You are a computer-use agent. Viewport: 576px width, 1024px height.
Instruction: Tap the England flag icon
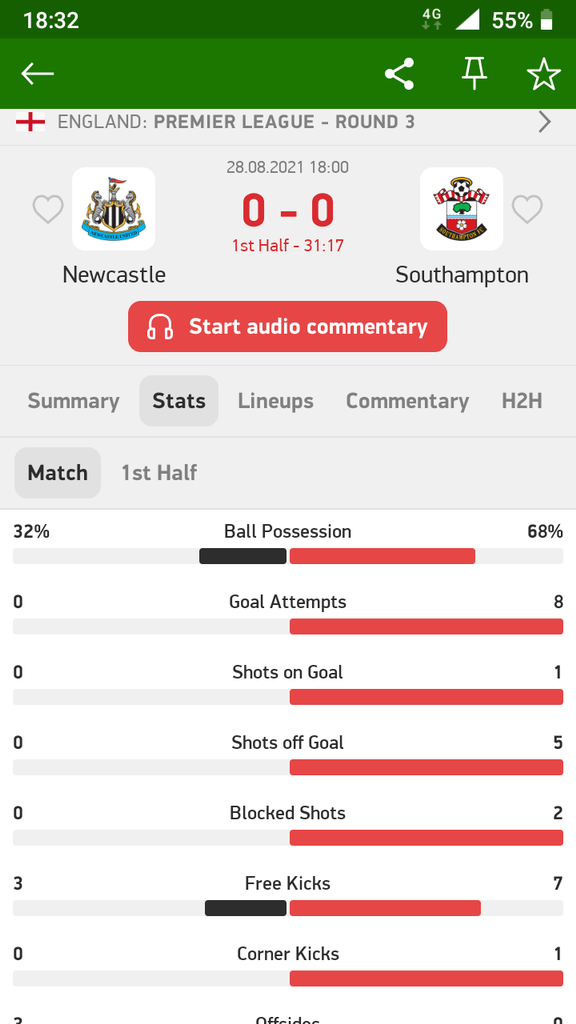point(30,122)
